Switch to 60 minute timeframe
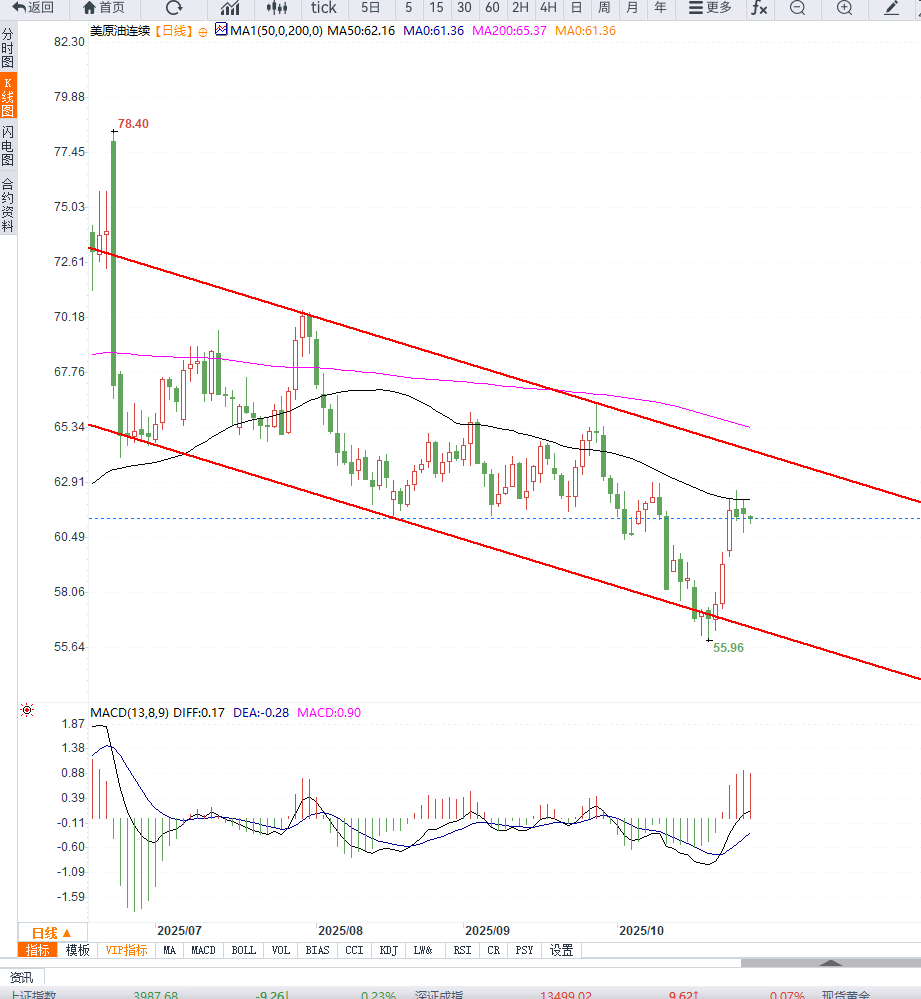Viewport: 921px width, 999px height. pyautogui.click(x=492, y=8)
